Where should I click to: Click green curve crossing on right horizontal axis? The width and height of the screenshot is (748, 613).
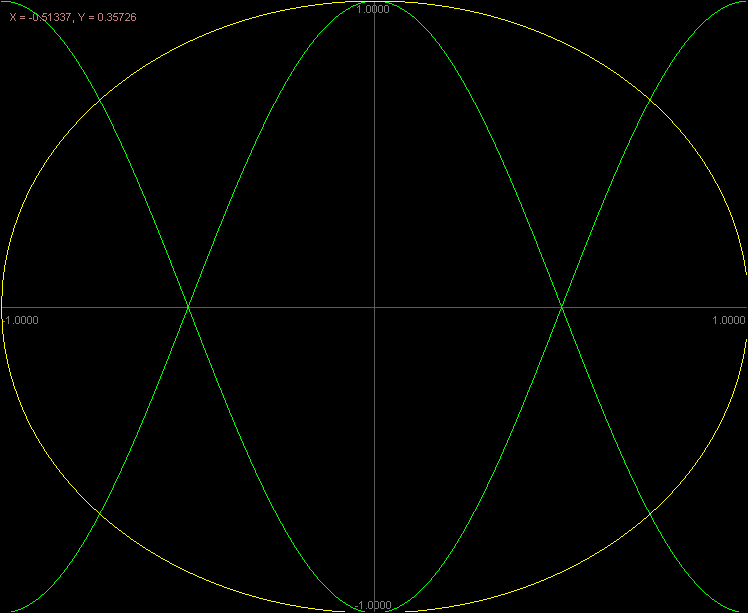click(561, 307)
